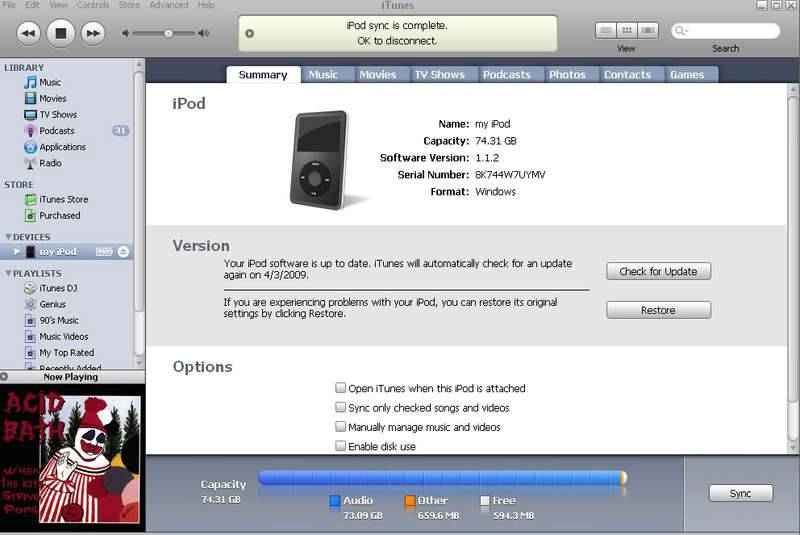This screenshot has height=535, width=800.
Task: Focus the Search input field
Action: [x=726, y=31]
